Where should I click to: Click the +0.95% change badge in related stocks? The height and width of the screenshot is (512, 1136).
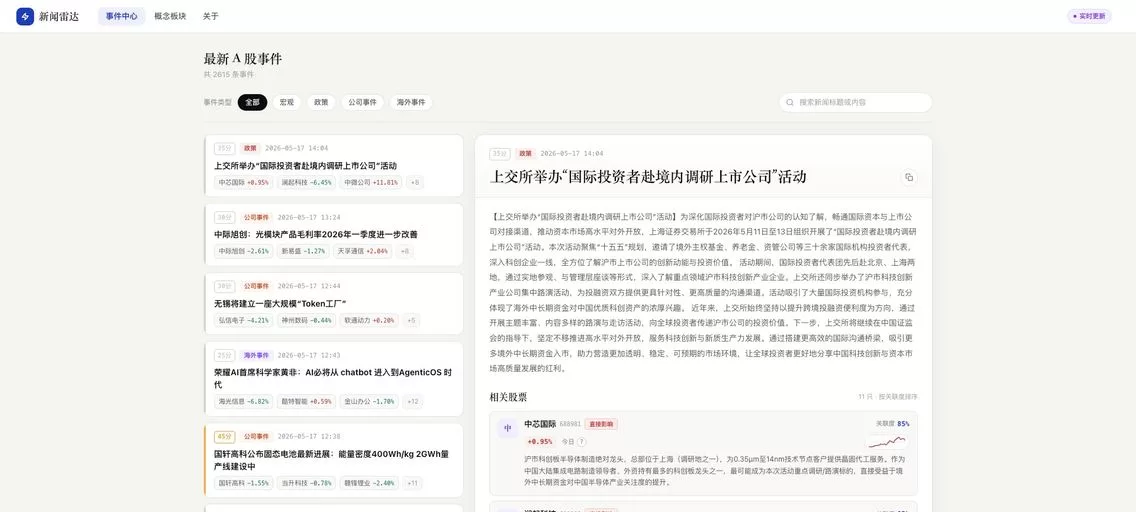[540, 442]
